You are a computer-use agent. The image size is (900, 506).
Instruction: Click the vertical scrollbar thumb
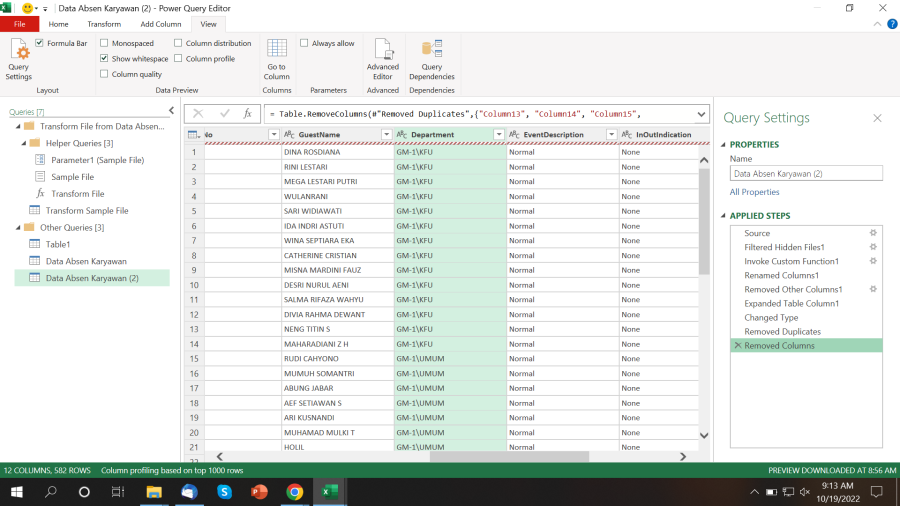[704, 221]
